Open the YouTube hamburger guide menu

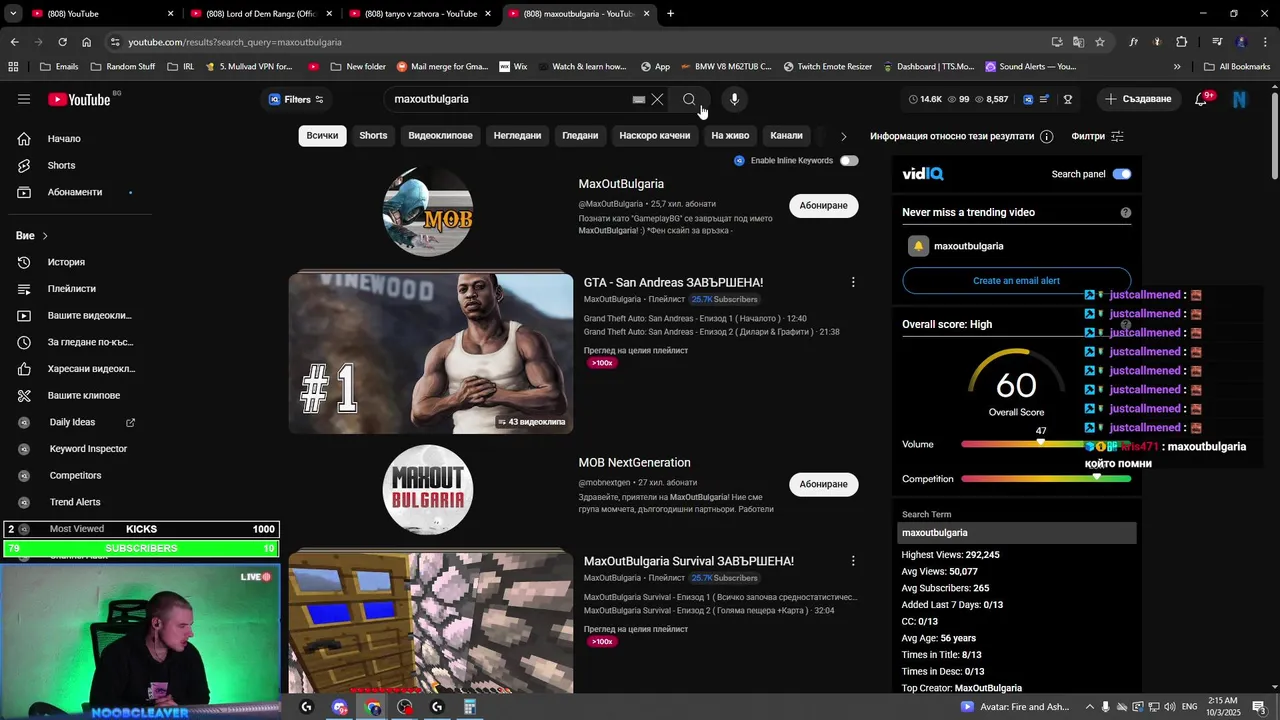click(x=24, y=99)
